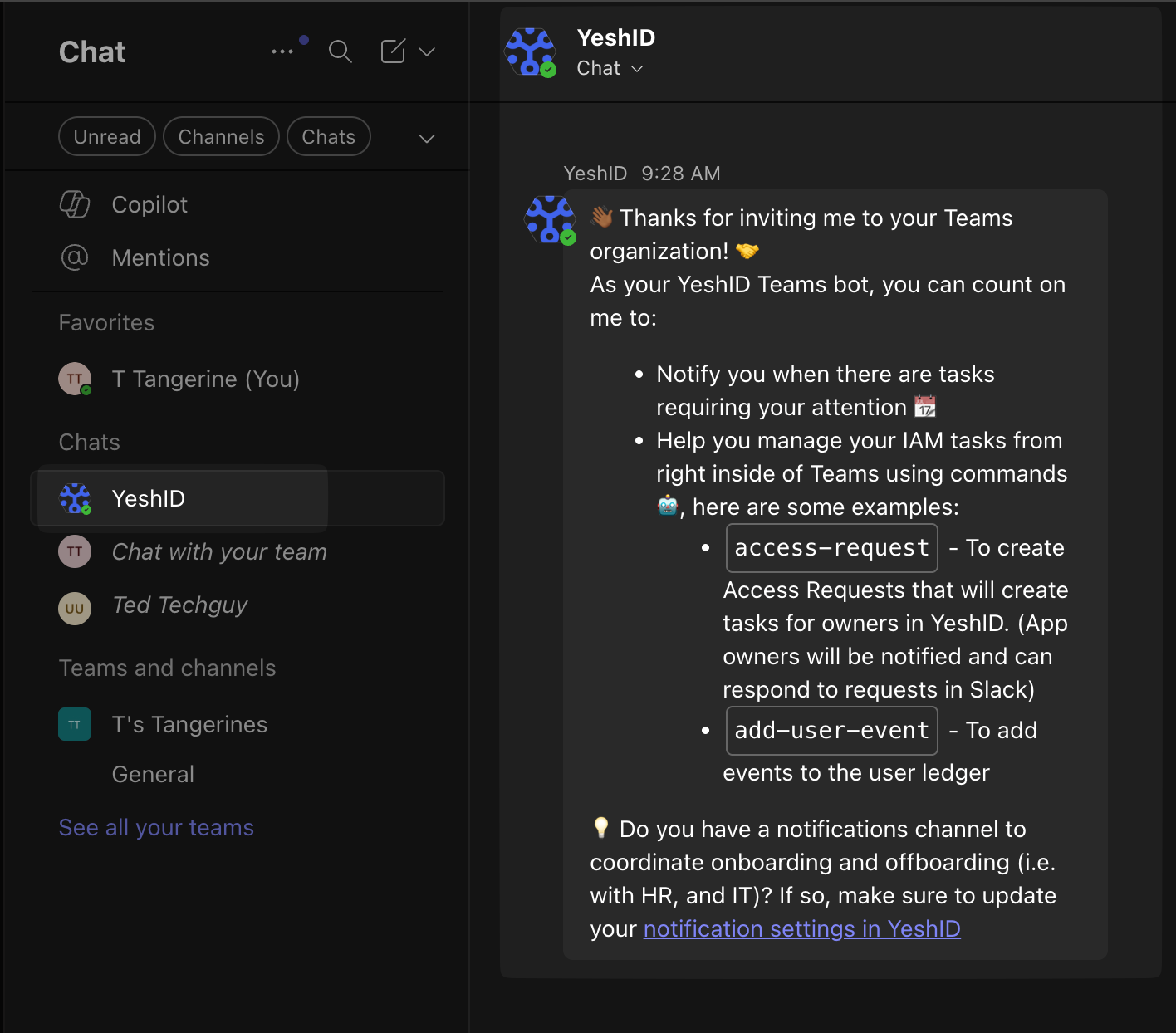This screenshot has height=1033, width=1176.
Task: Click the T's Tangerines team icon
Action: pyautogui.click(x=75, y=724)
